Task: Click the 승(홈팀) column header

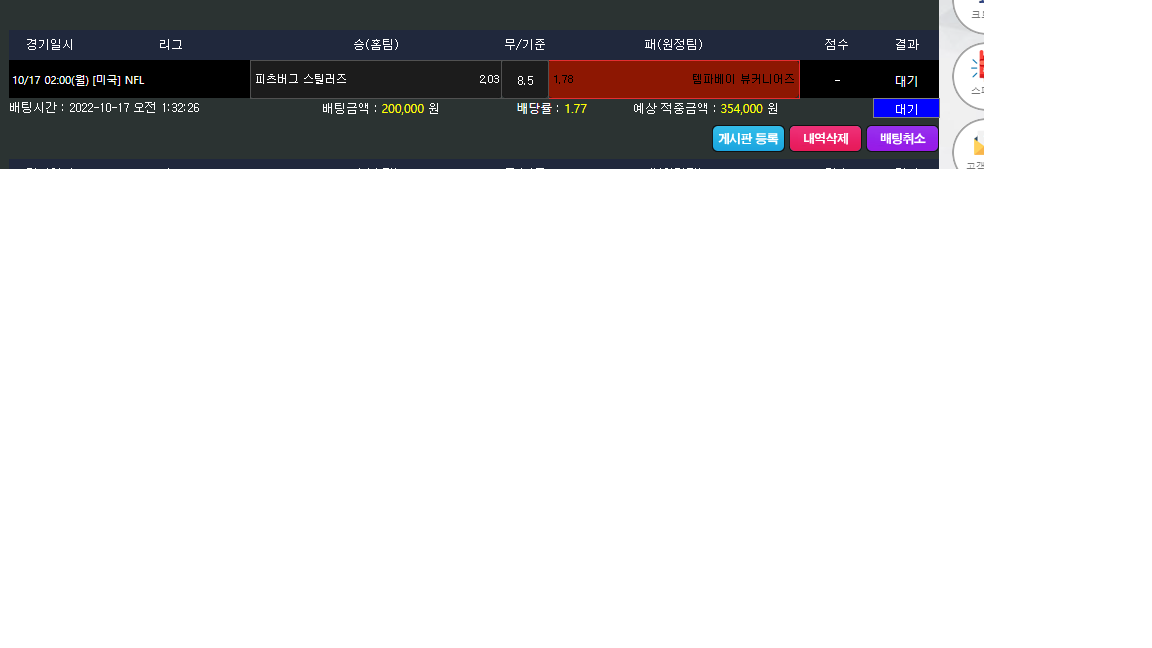Action: [376, 45]
